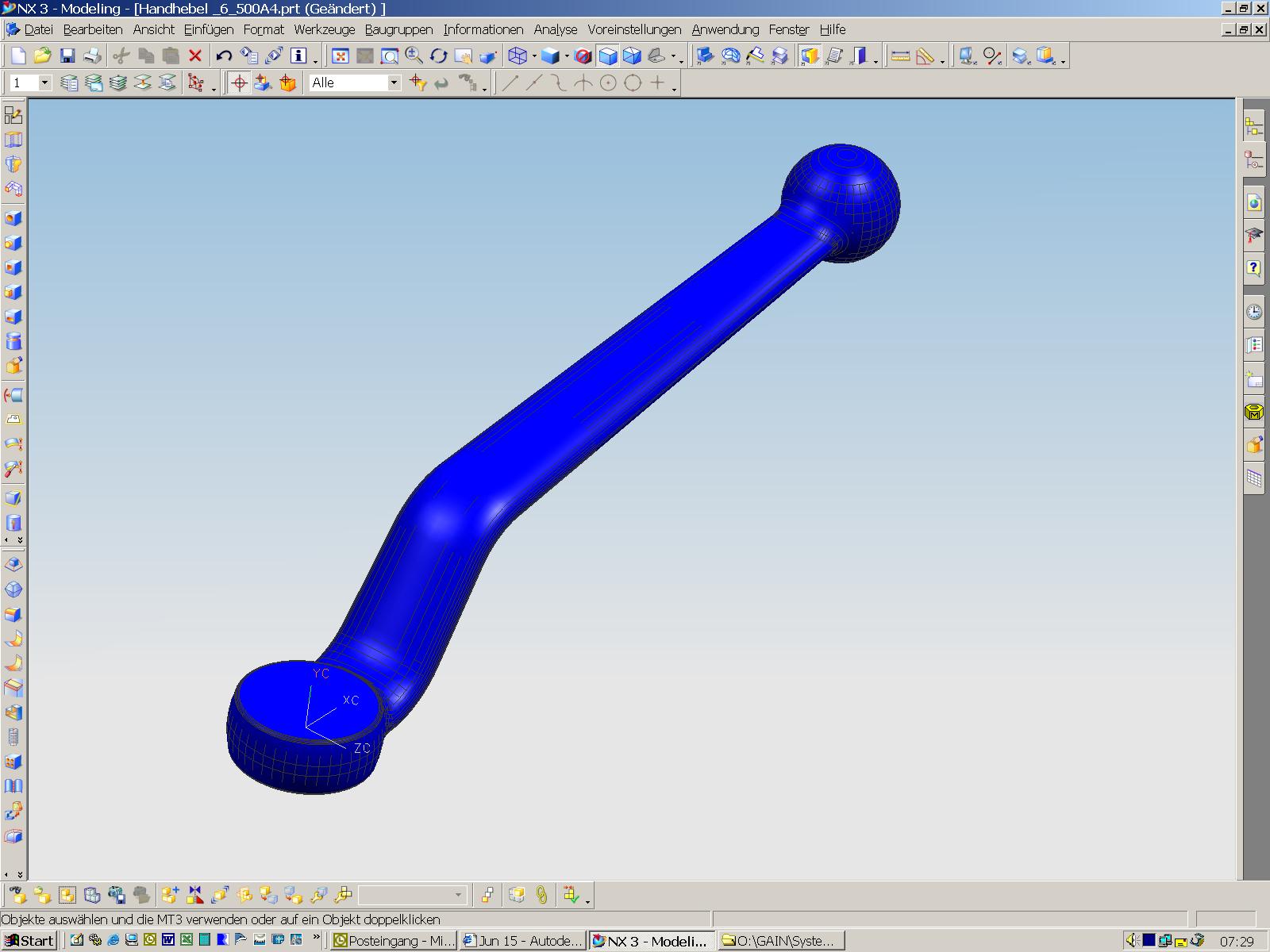Open Assembly Navigator in right resource bar
1270x952 pixels.
(1253, 127)
